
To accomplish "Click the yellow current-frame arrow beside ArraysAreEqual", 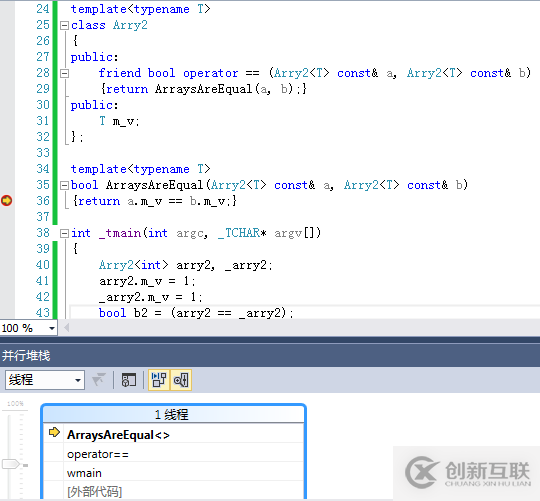I will tap(54, 432).
